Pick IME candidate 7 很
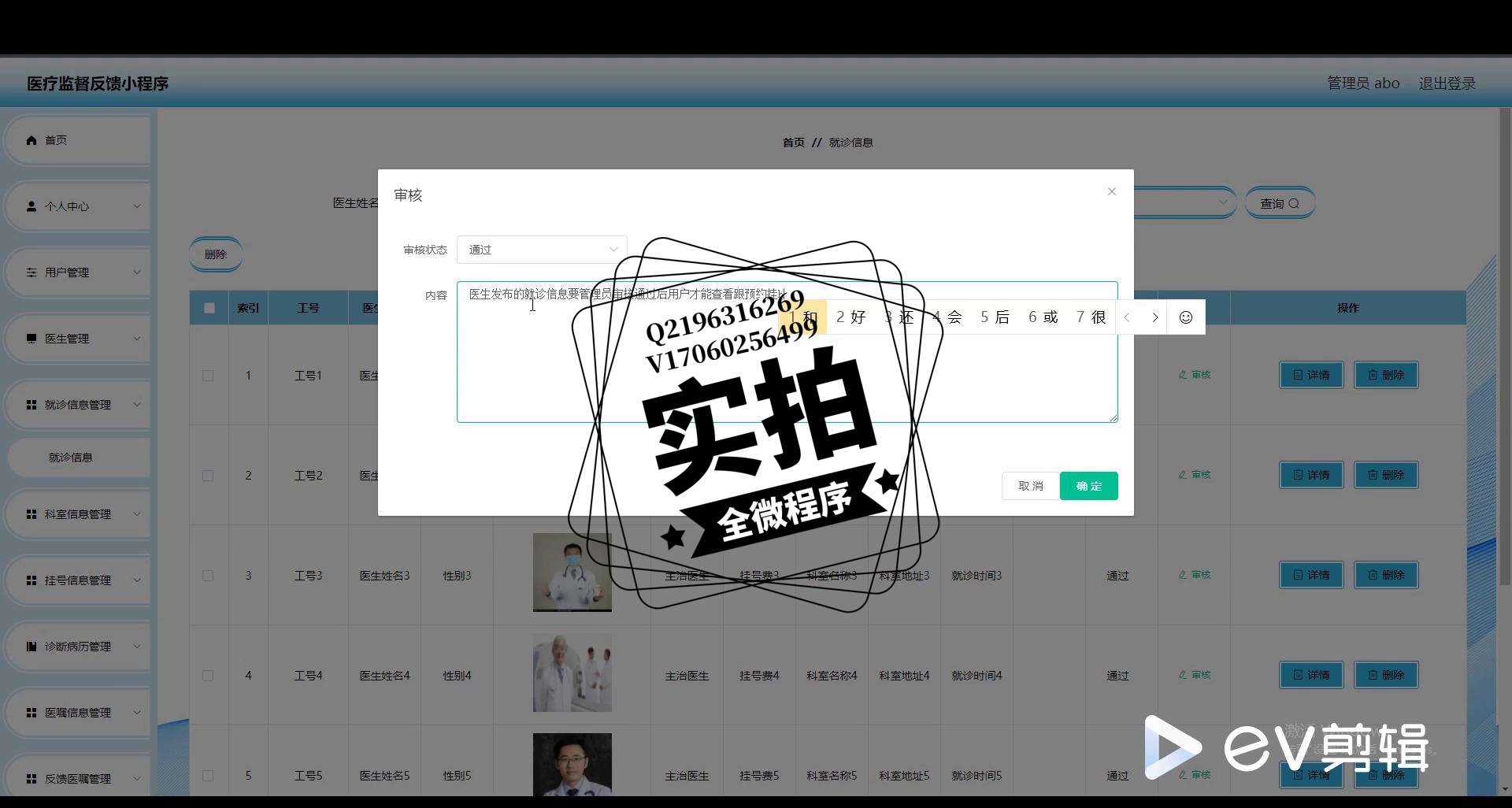 tap(1091, 317)
